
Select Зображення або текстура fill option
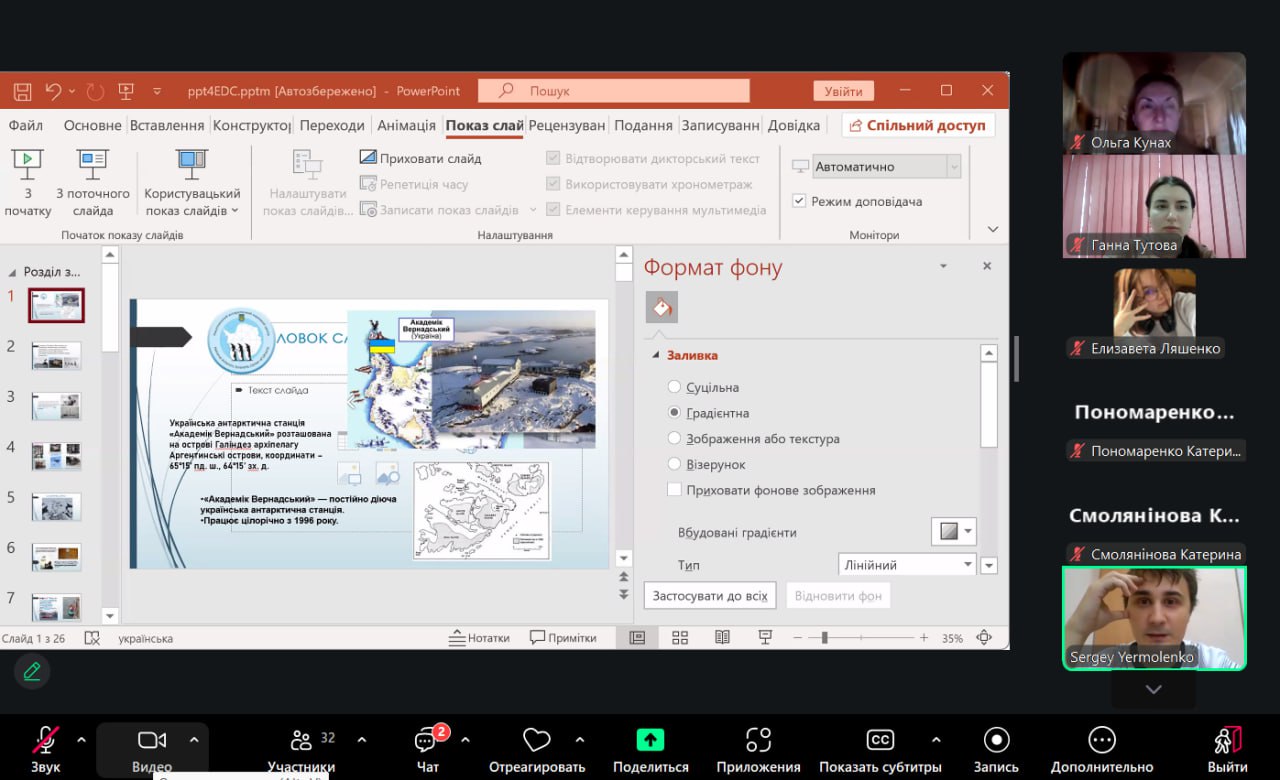[x=674, y=439]
